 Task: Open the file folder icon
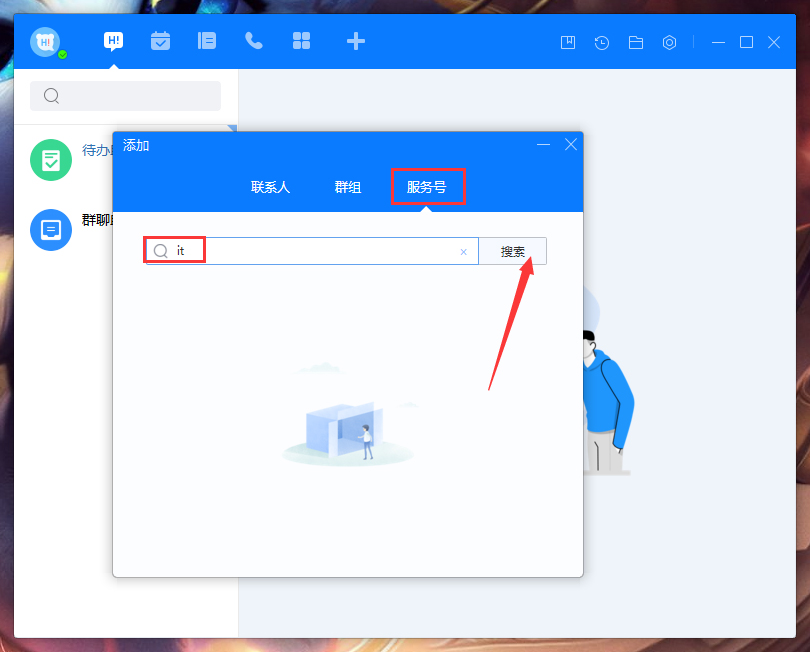635,42
